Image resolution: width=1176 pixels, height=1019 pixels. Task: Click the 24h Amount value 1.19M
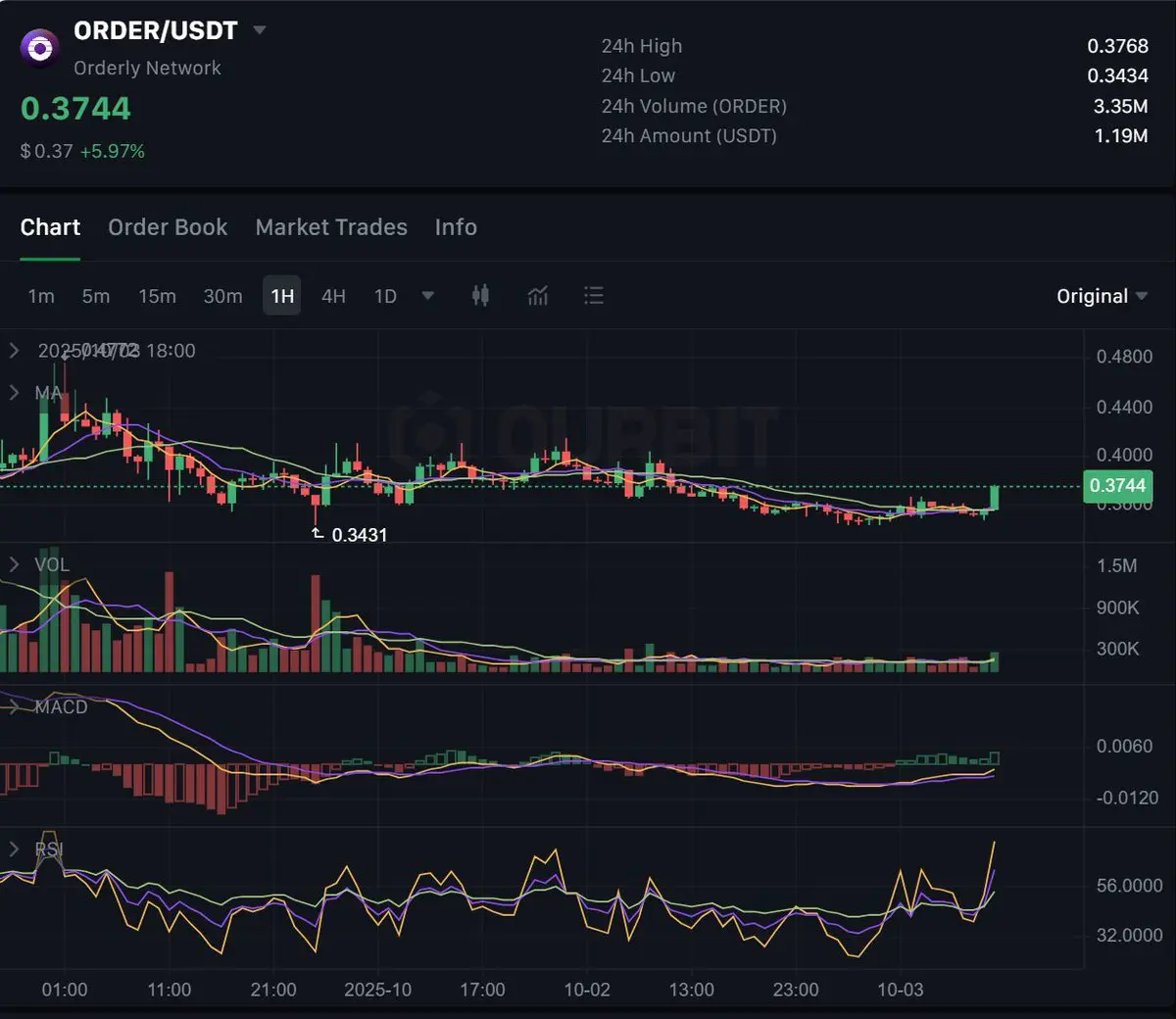(1120, 135)
